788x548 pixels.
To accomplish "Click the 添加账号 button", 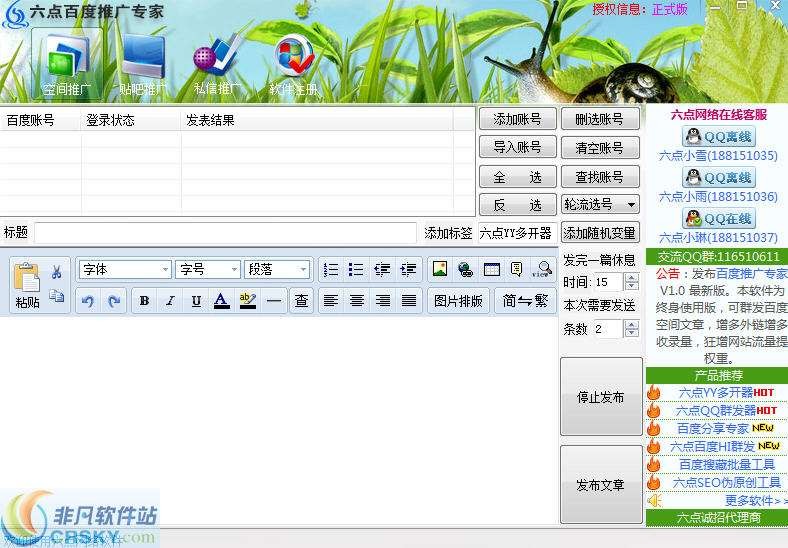I will tap(518, 119).
